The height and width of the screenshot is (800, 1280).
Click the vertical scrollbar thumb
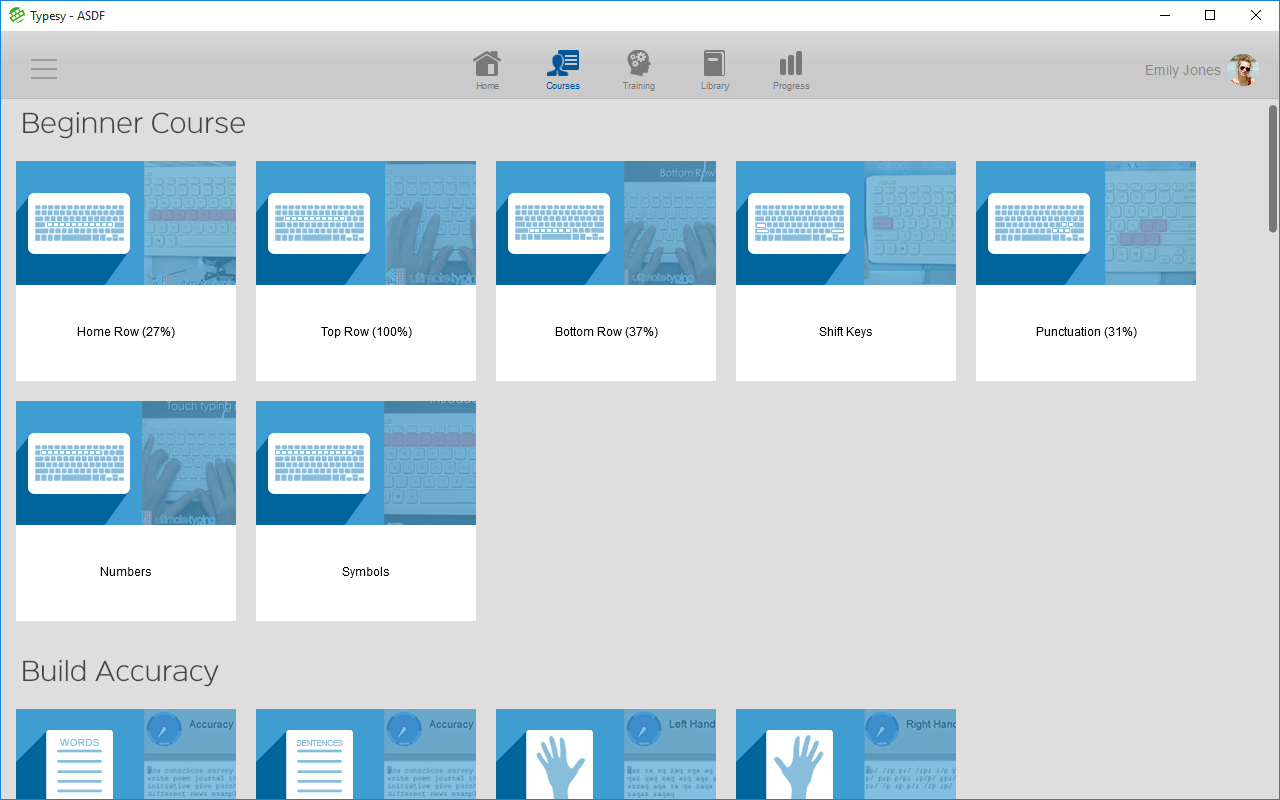(x=1273, y=168)
